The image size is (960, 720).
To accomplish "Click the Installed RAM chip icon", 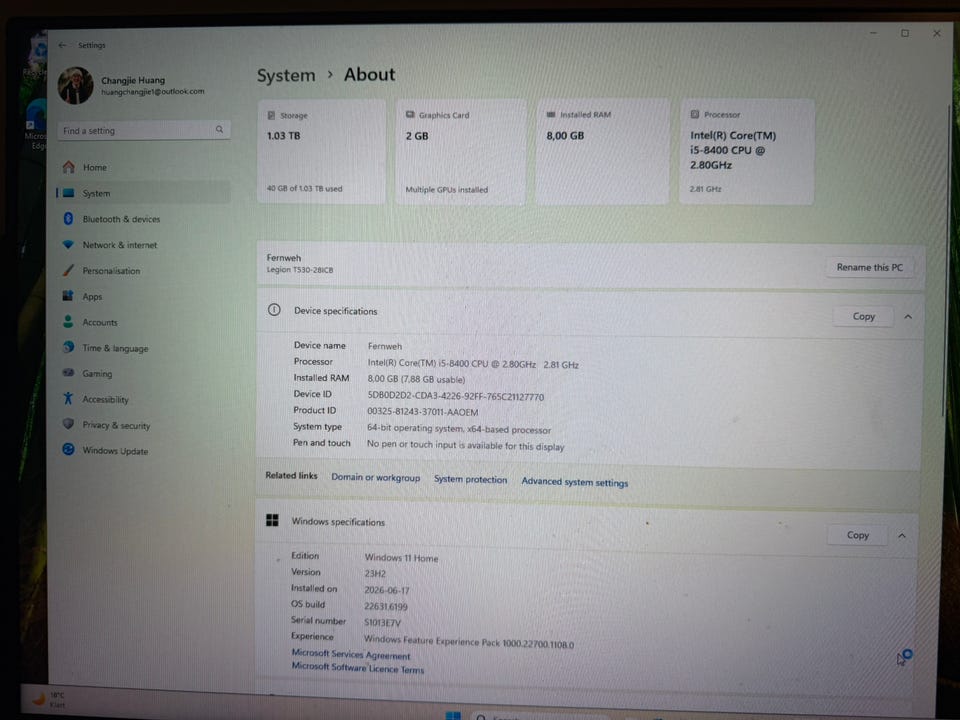I will (x=550, y=114).
